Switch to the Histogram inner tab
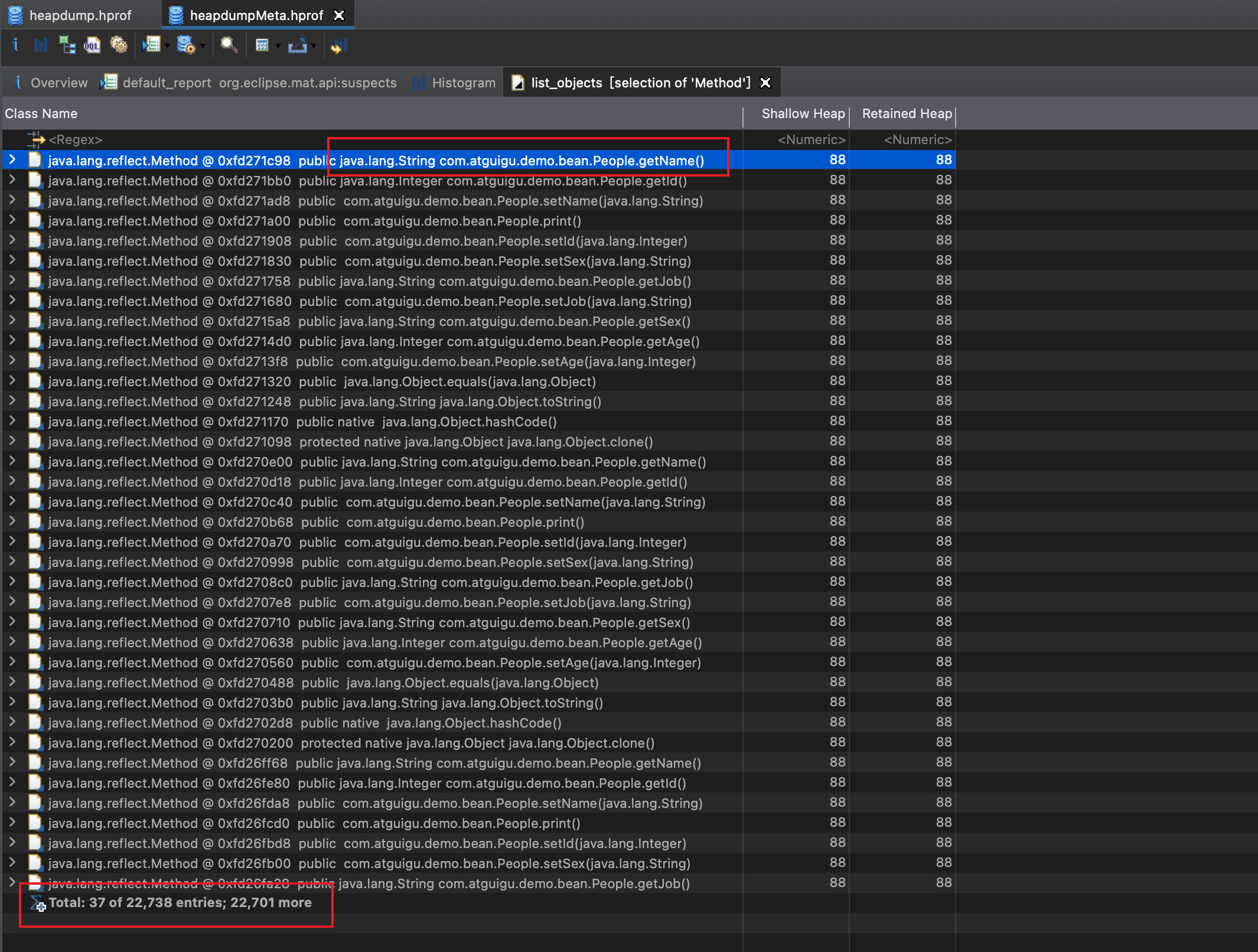The image size is (1258, 952). tap(454, 83)
